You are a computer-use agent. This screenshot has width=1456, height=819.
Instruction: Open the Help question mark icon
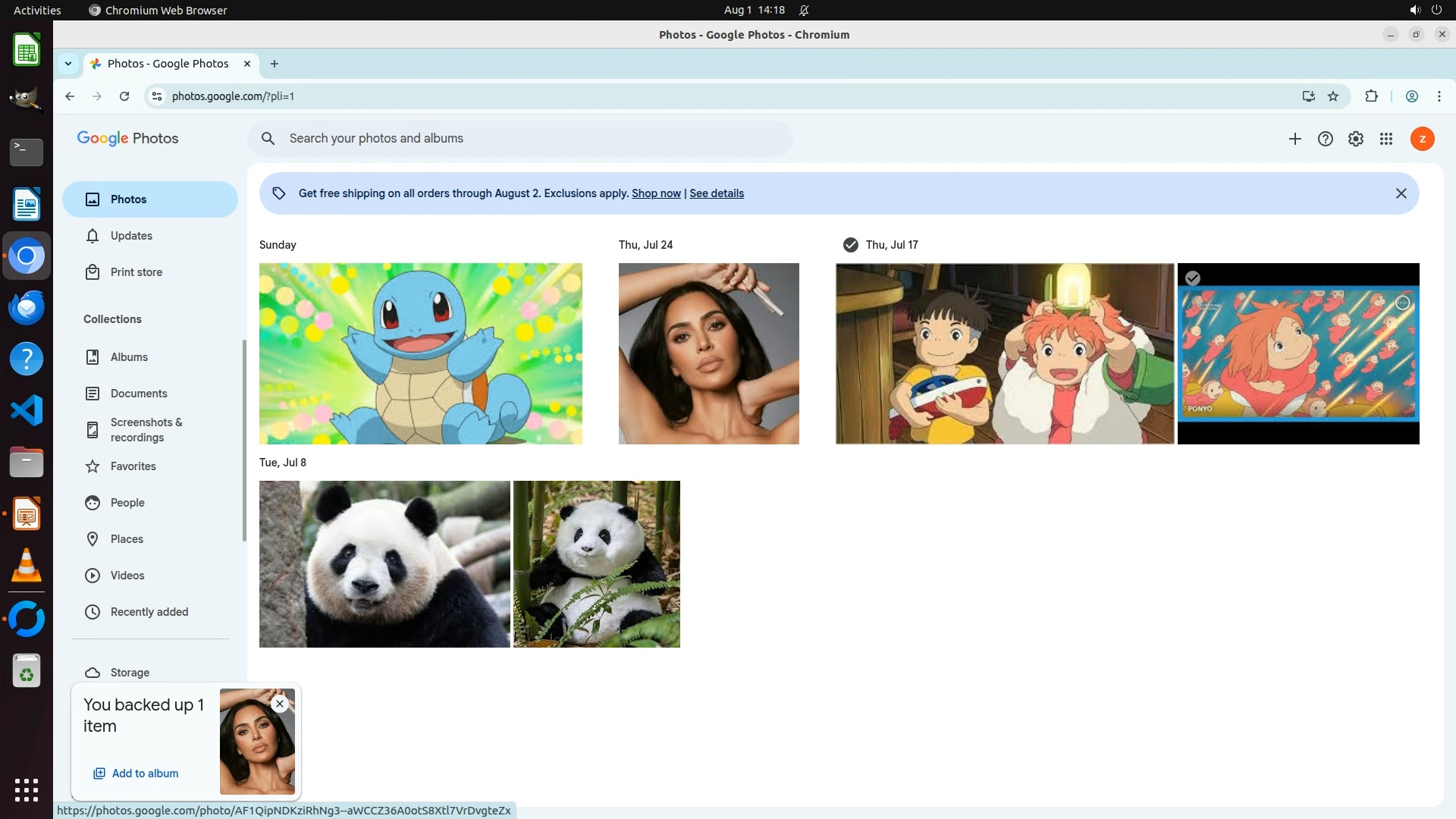tap(1325, 139)
